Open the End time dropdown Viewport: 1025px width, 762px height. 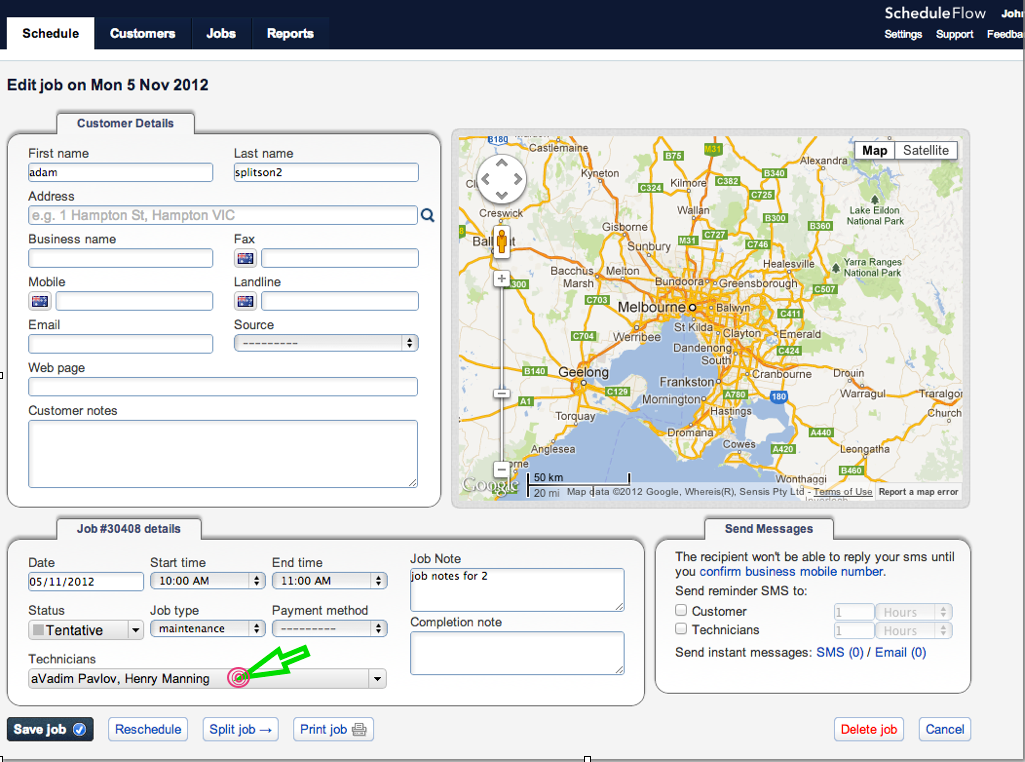point(329,580)
